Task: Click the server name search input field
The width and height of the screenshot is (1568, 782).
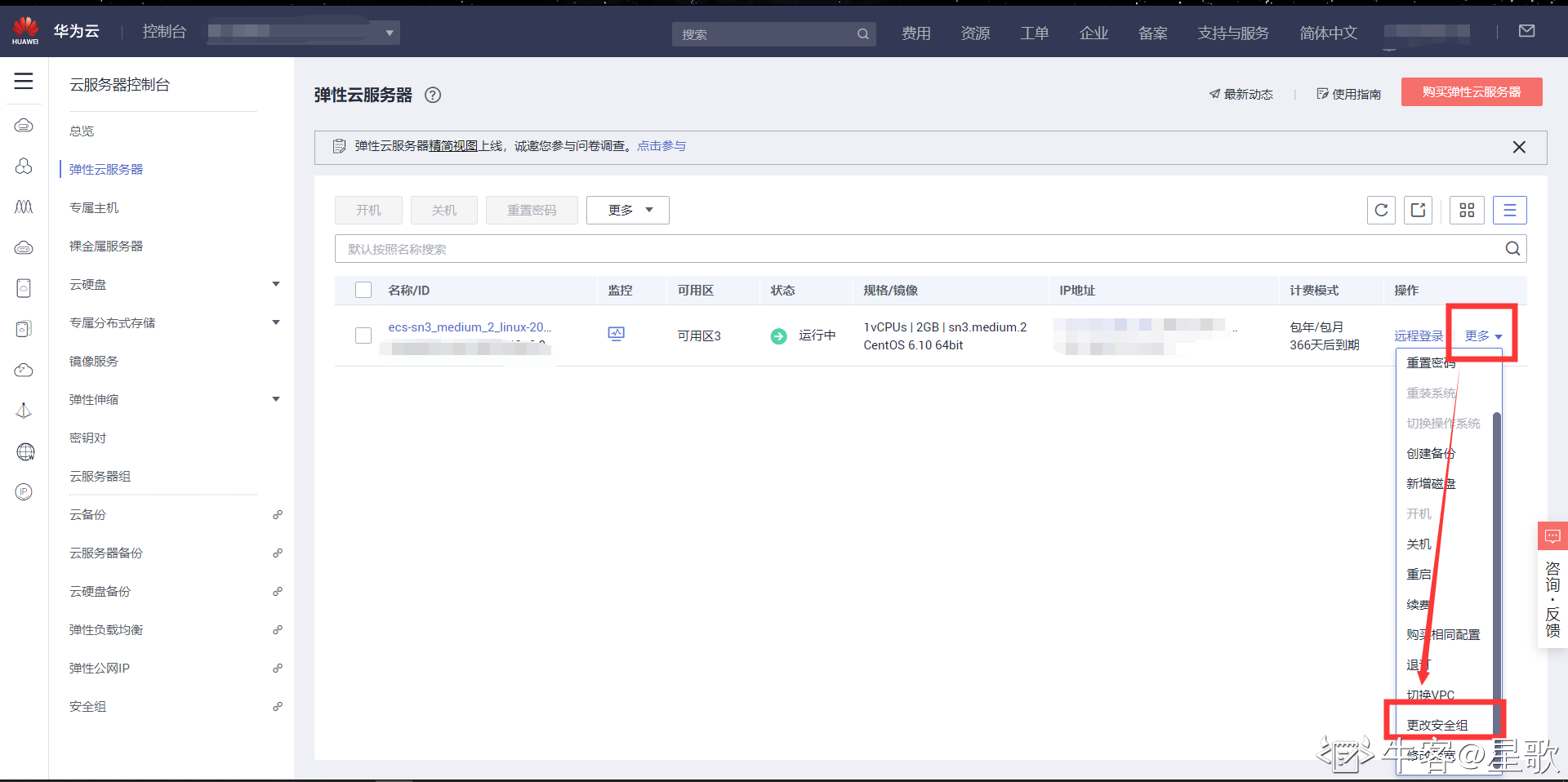Action: [x=735, y=248]
